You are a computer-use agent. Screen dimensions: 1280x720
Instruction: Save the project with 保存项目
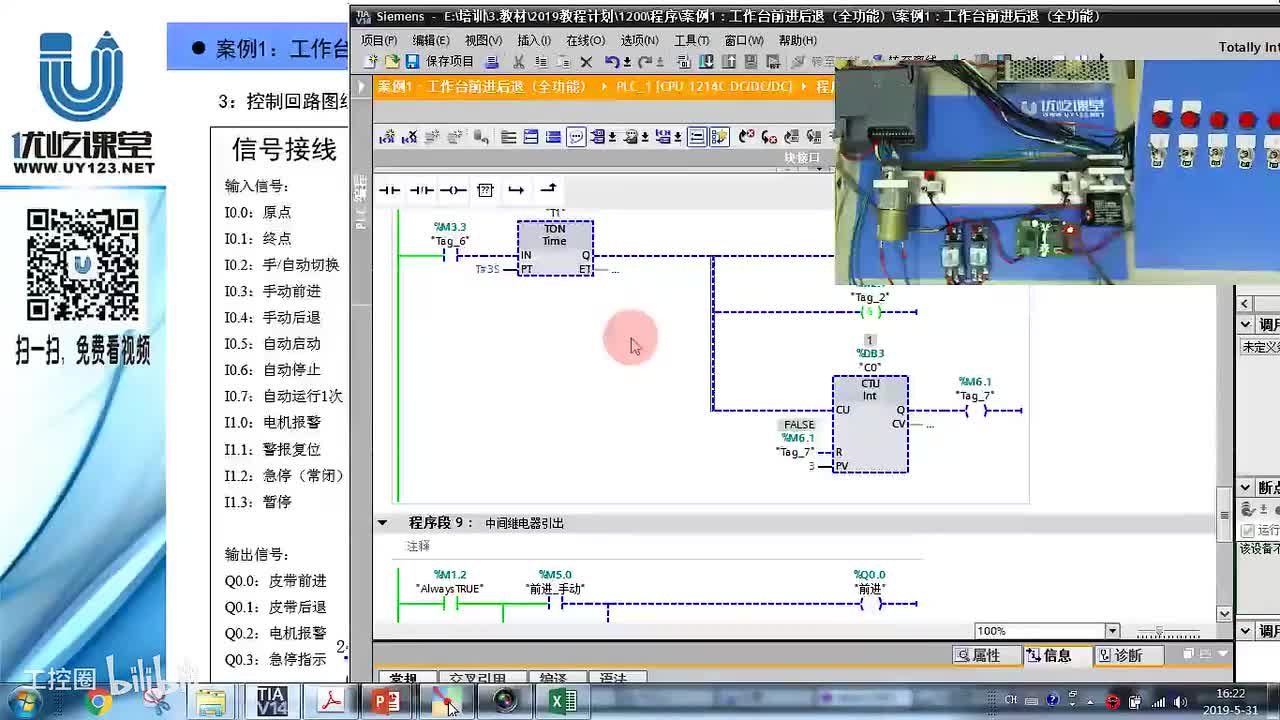click(x=441, y=62)
